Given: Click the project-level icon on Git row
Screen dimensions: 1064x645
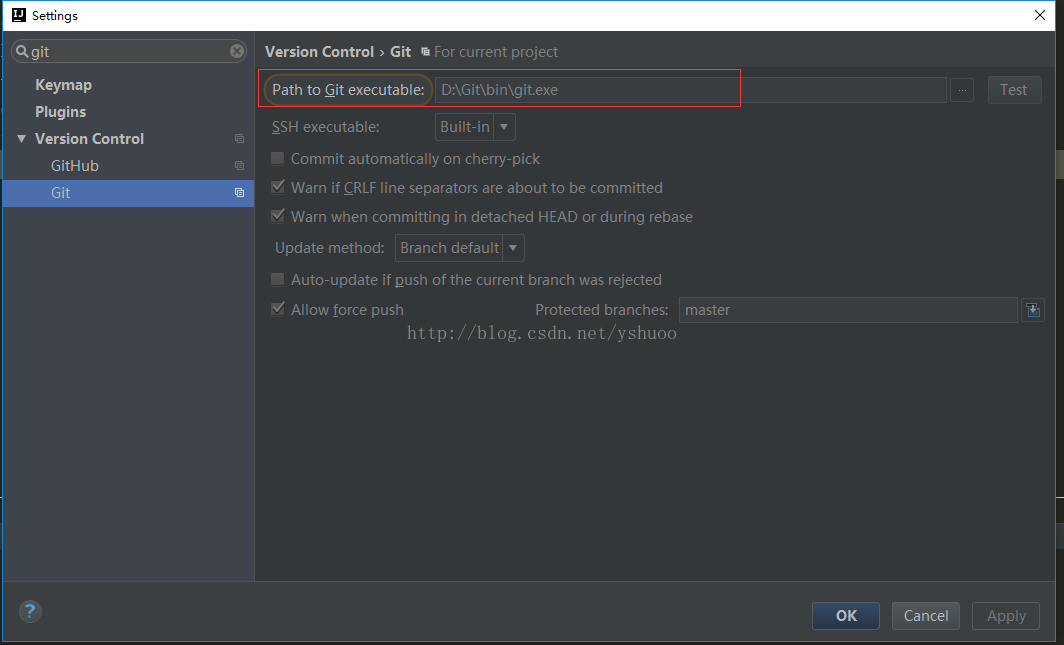Looking at the screenshot, I should pos(240,193).
